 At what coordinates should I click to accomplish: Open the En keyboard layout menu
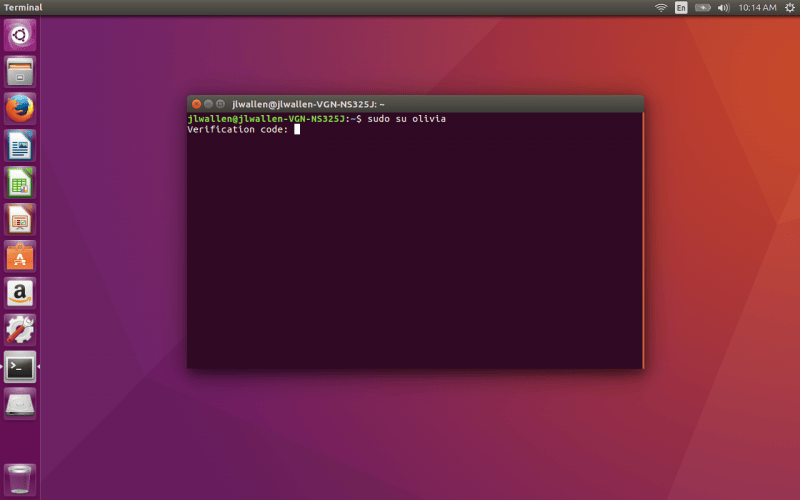(x=681, y=7)
